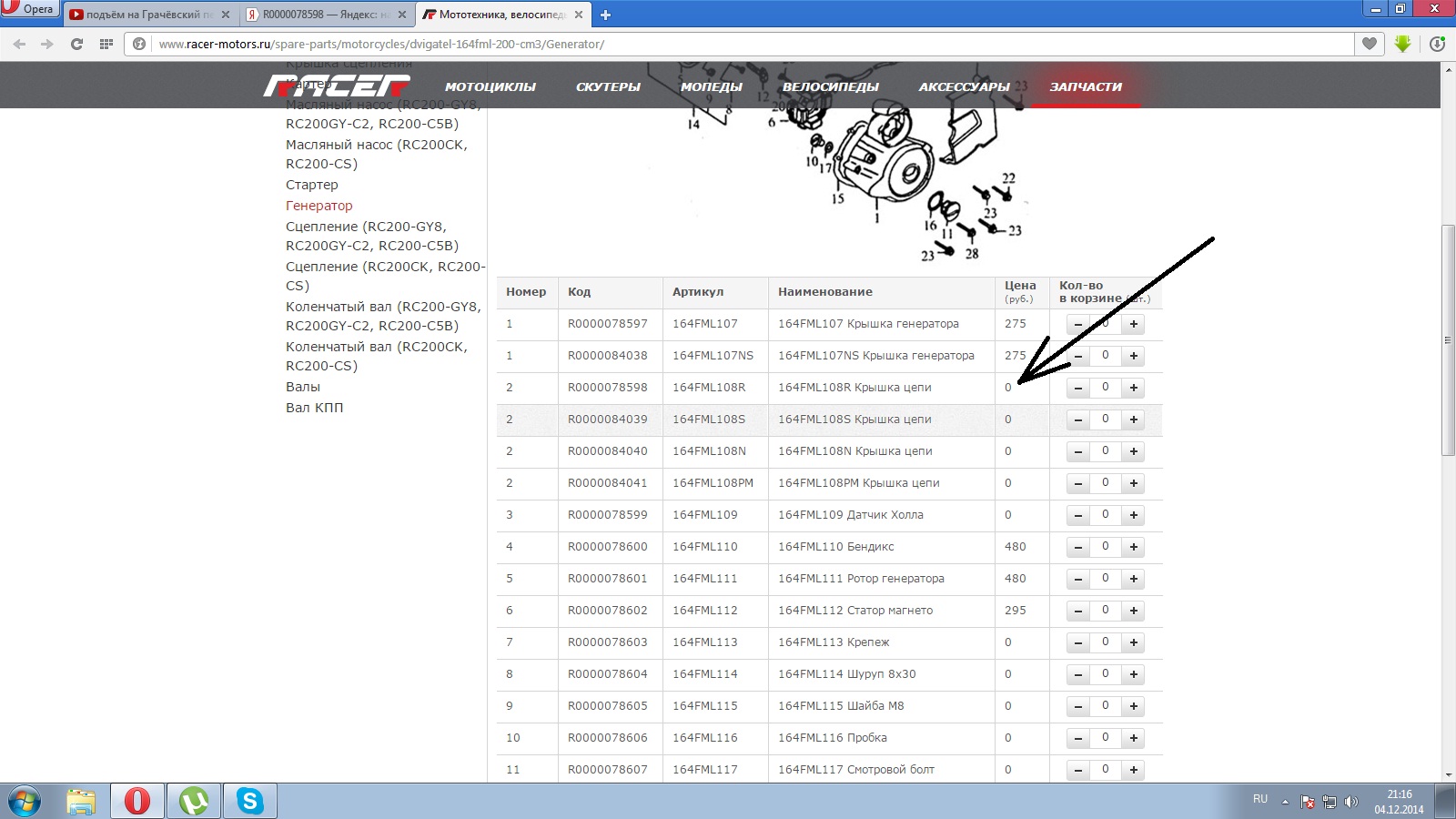Open the МОПЕДЫ menu item

click(x=712, y=86)
